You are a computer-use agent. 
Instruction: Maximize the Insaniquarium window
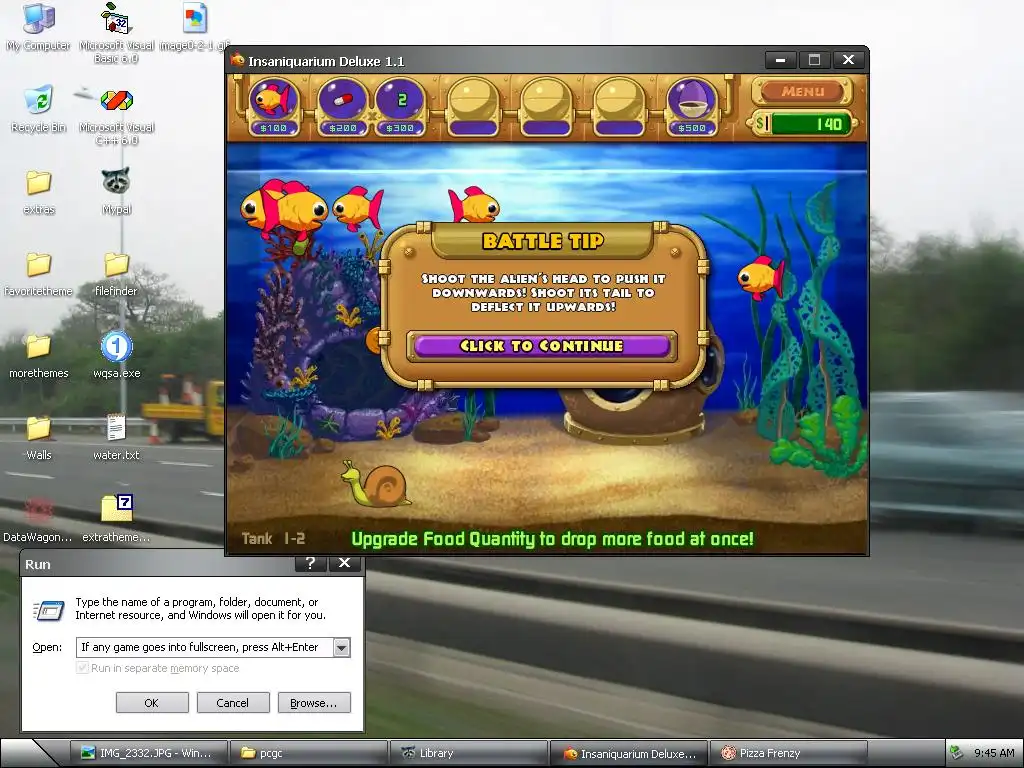pos(814,60)
